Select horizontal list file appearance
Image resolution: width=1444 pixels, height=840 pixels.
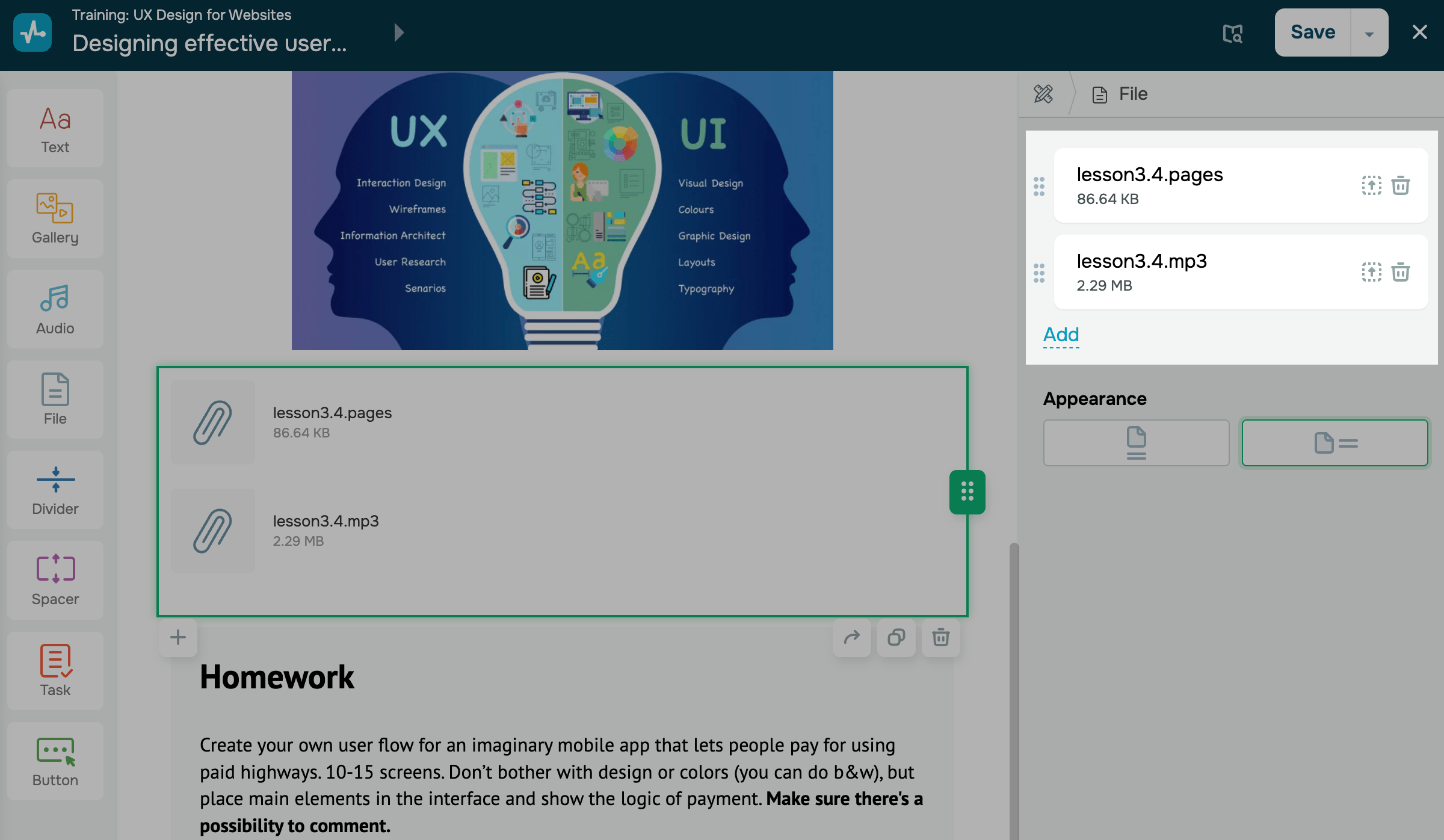pyautogui.click(x=1334, y=443)
